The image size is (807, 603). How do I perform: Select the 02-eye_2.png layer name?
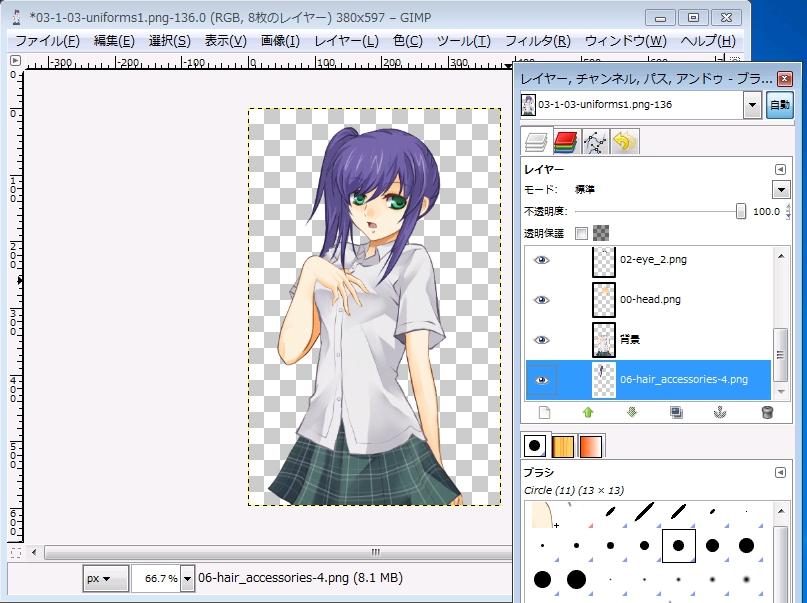click(x=653, y=259)
